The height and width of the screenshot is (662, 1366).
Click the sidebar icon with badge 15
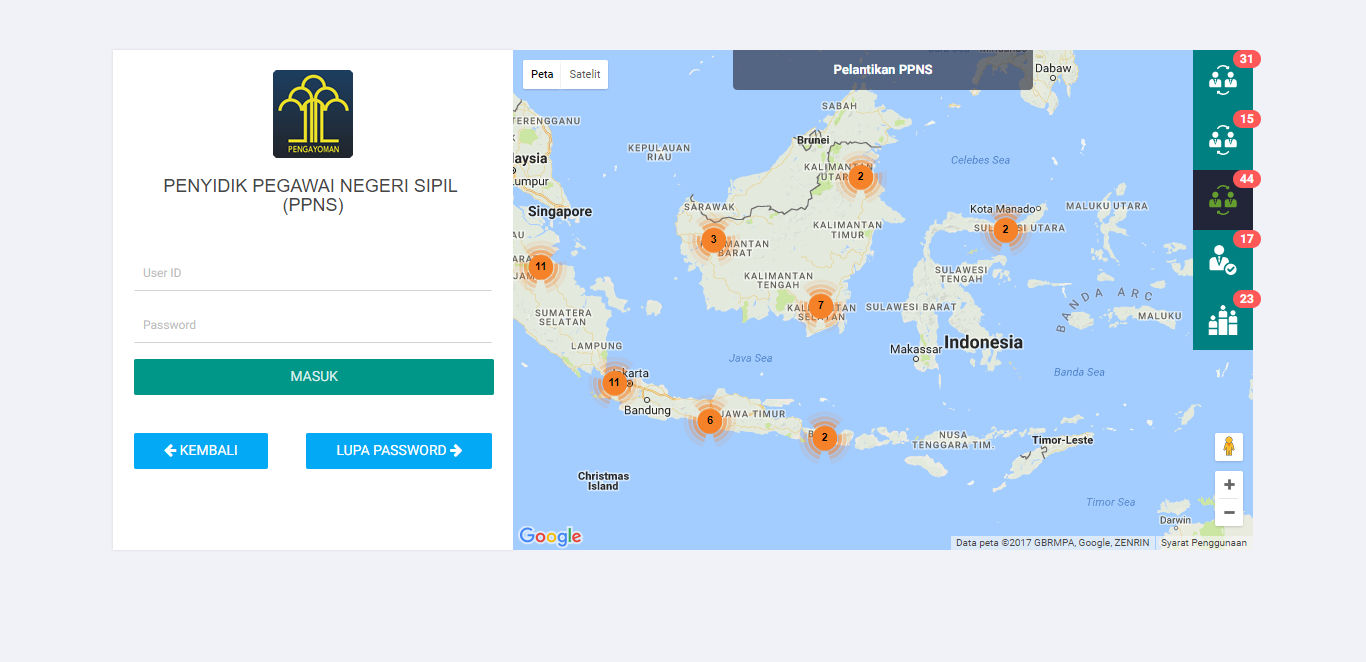(x=1222, y=140)
